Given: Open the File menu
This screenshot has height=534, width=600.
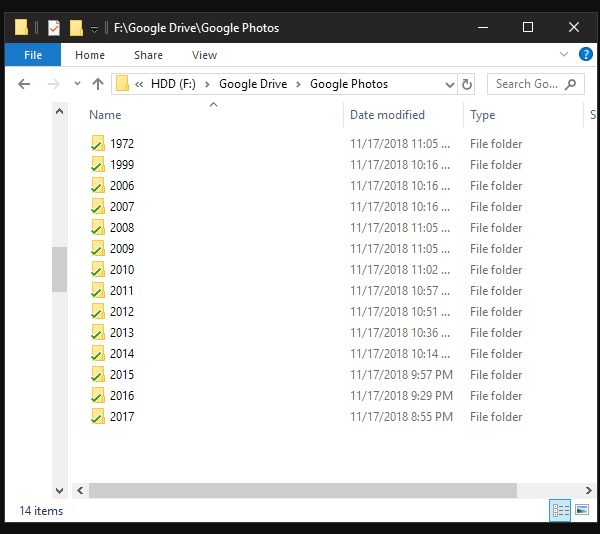Looking at the screenshot, I should click(x=33, y=55).
